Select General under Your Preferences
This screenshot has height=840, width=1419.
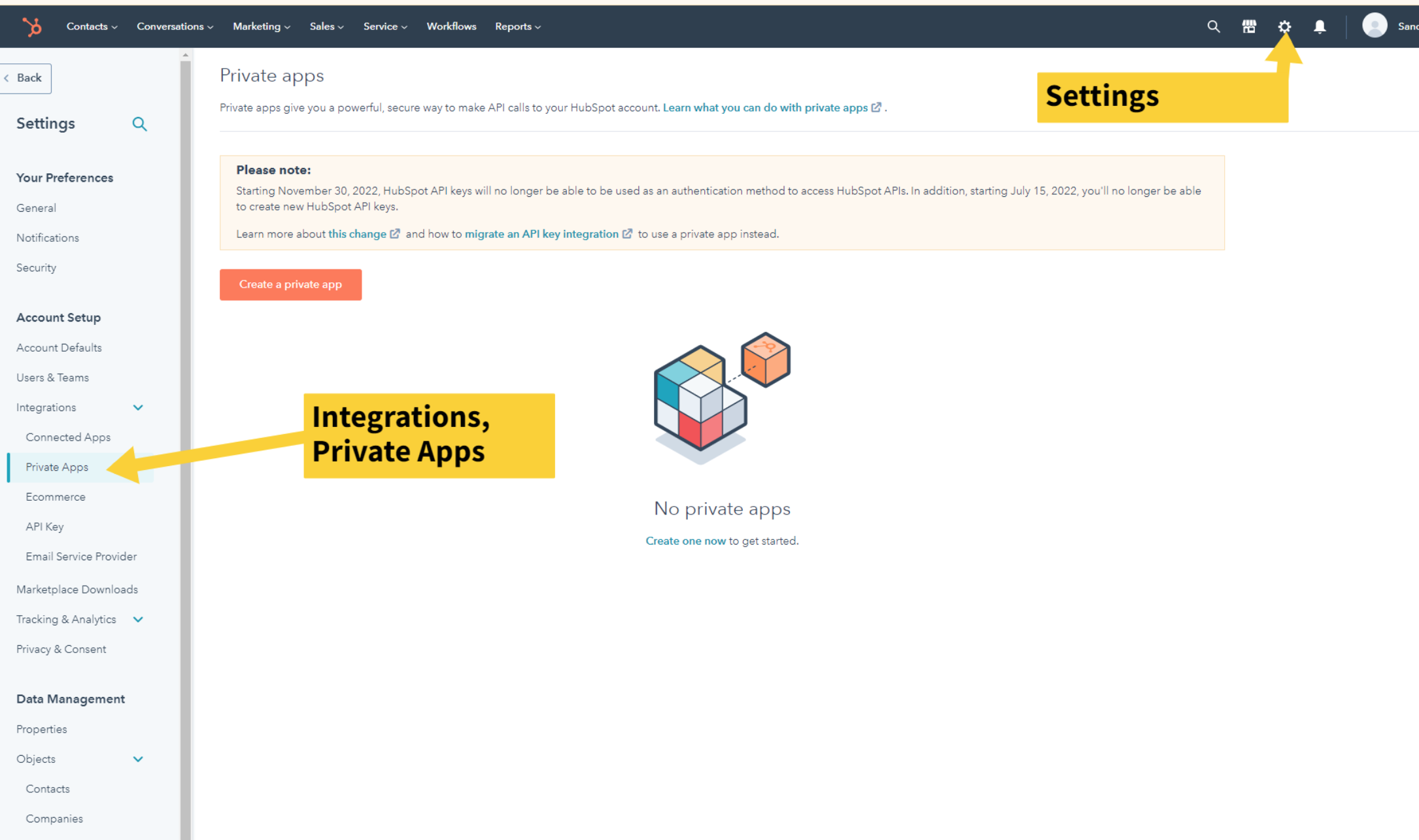36,209
